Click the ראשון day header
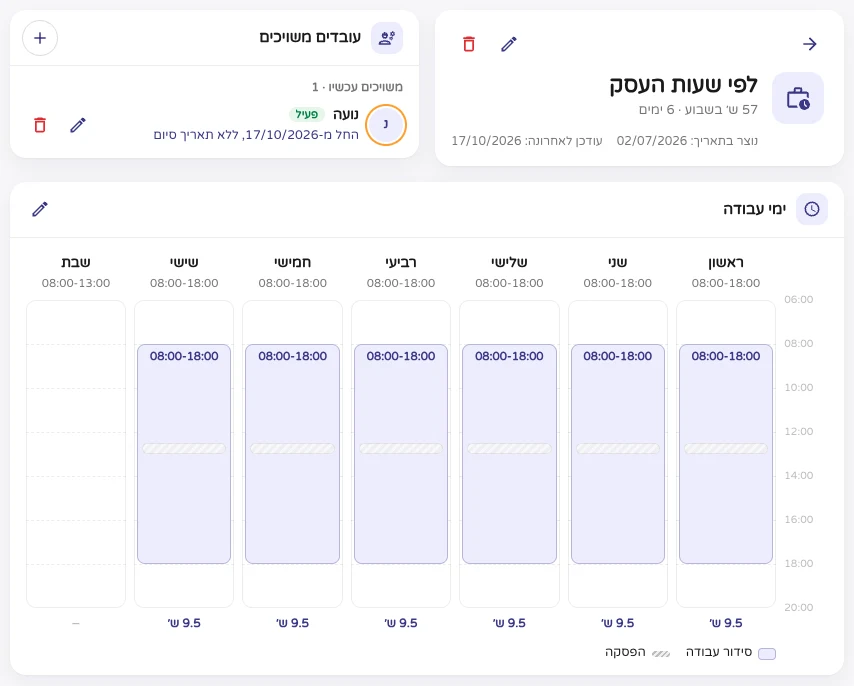Viewport: 854px width, 686px height. [725, 262]
